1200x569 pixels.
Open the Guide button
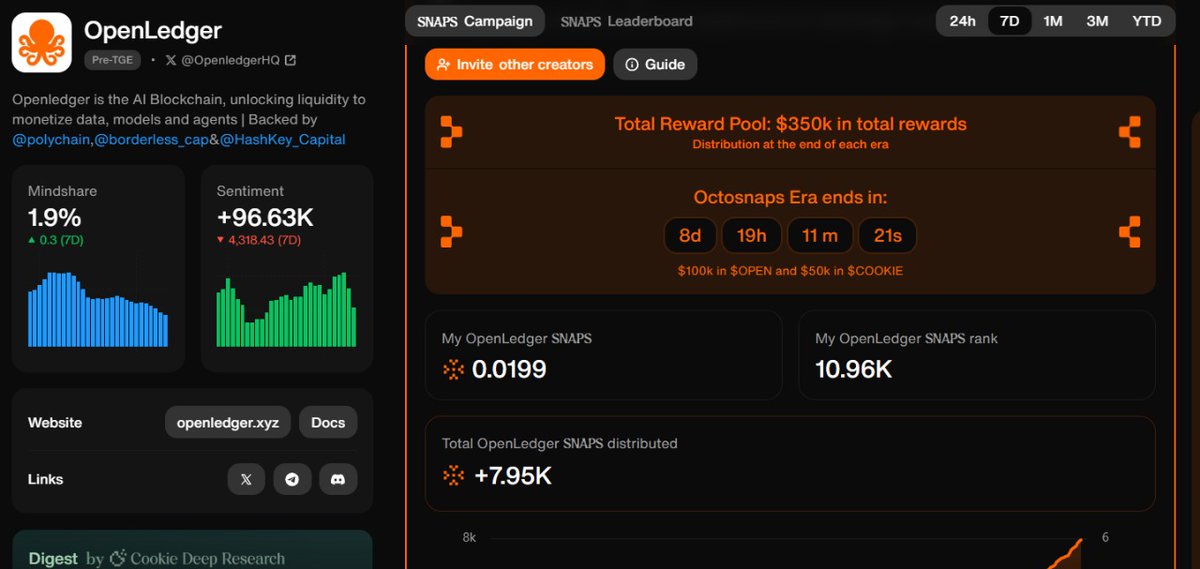coord(655,64)
